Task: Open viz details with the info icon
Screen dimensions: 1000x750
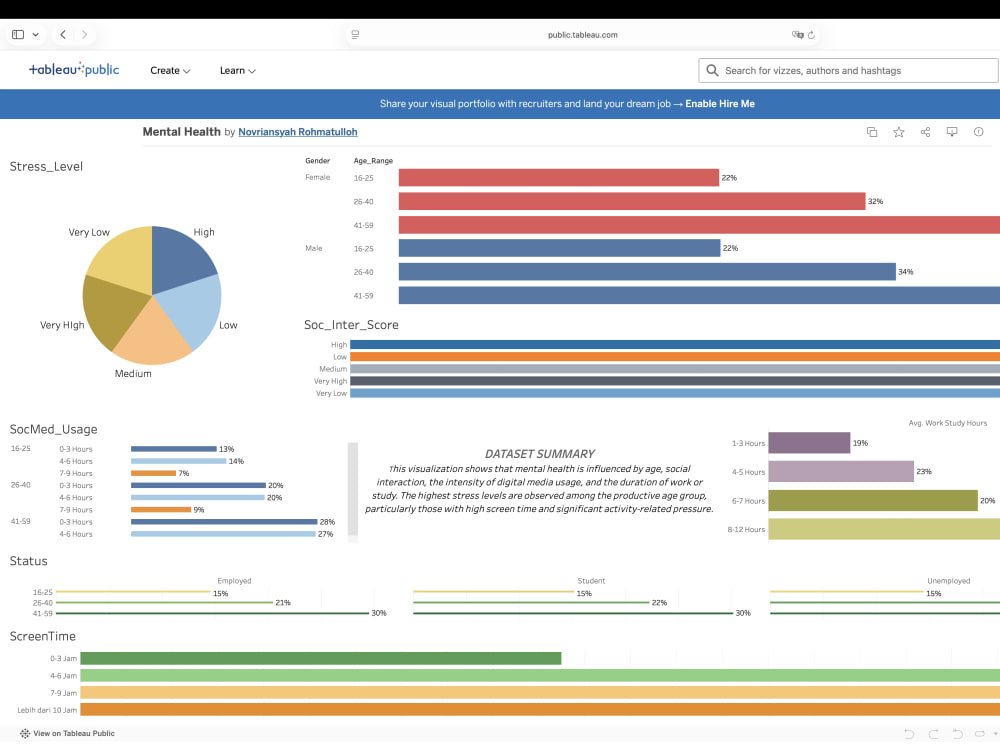Action: coord(978,132)
